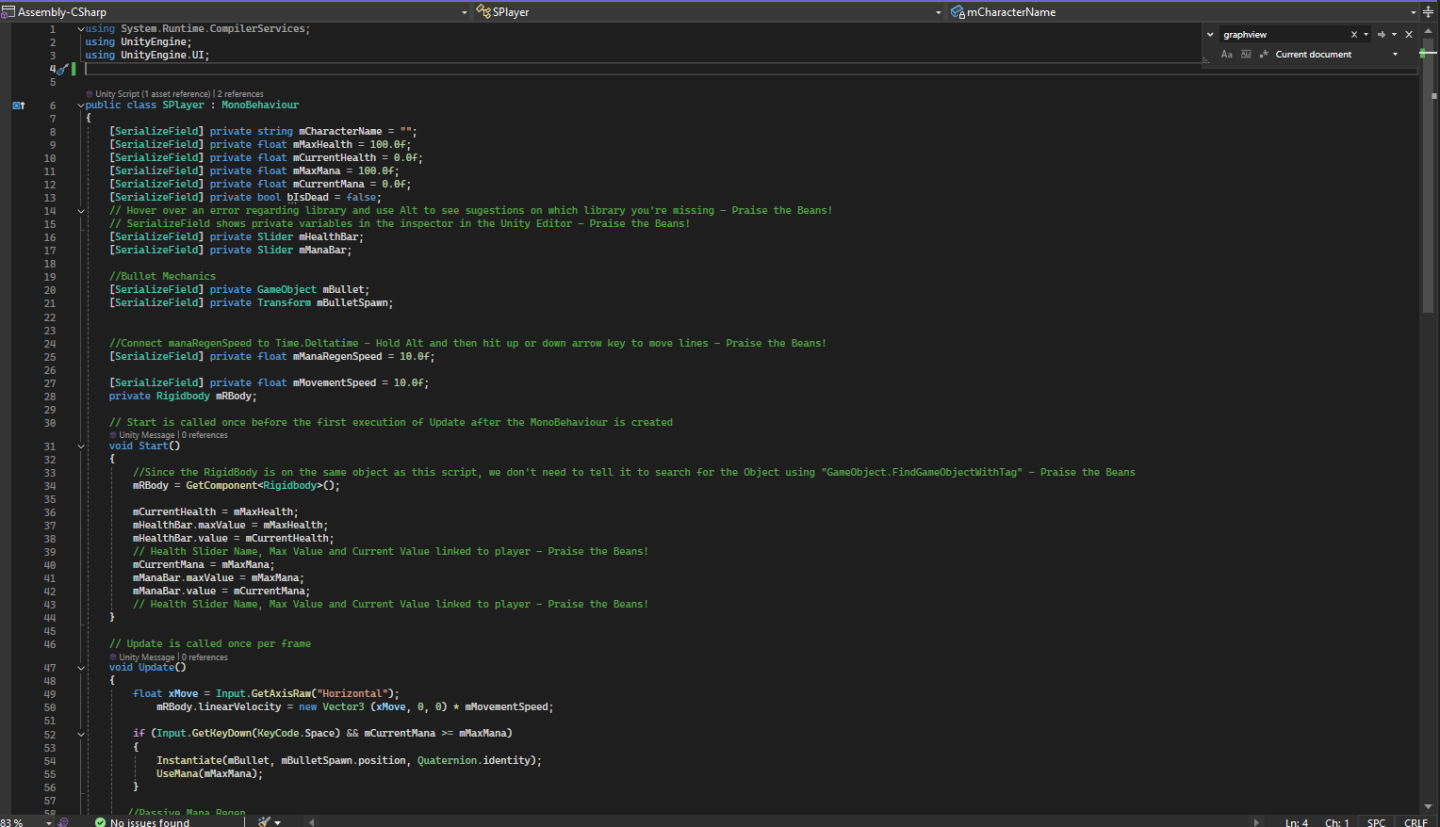Click the CRLF line ending indicator
This screenshot has width=1440, height=827.
pyautogui.click(x=1415, y=822)
